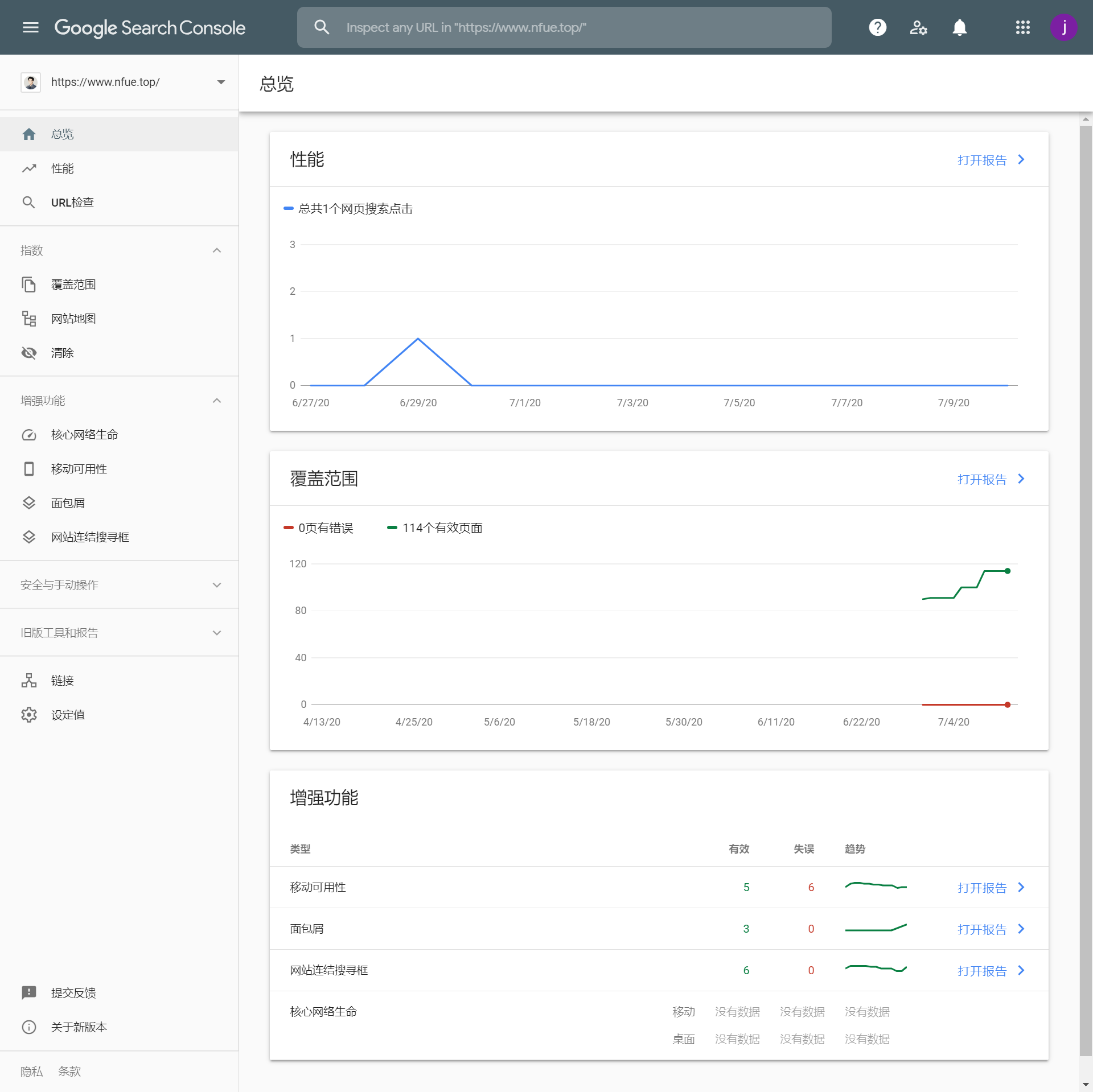
Task: Open the Google apps grid
Action: tap(1022, 27)
